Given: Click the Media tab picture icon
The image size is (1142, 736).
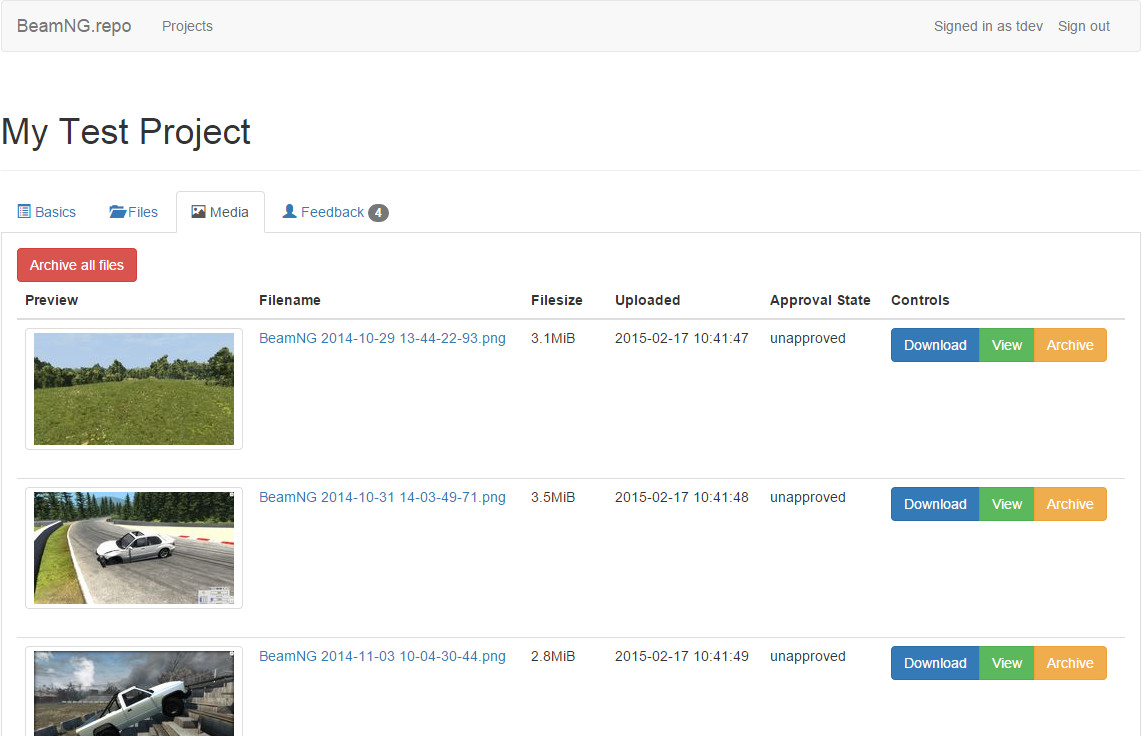Looking at the screenshot, I should pos(198,212).
